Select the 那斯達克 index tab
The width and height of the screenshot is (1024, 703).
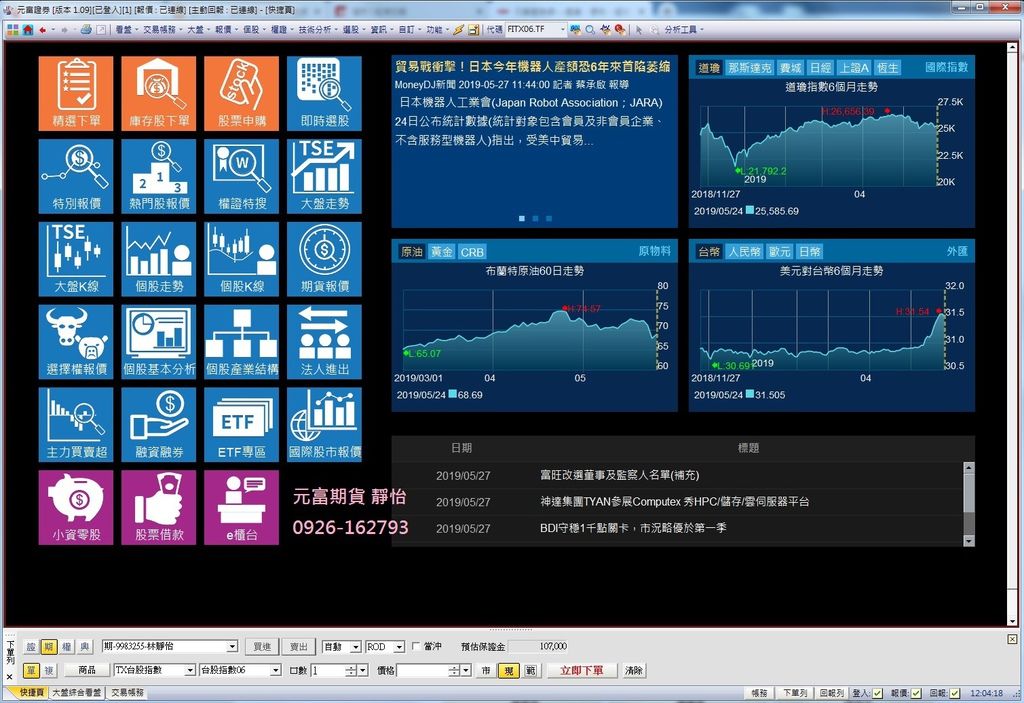[x=750, y=68]
